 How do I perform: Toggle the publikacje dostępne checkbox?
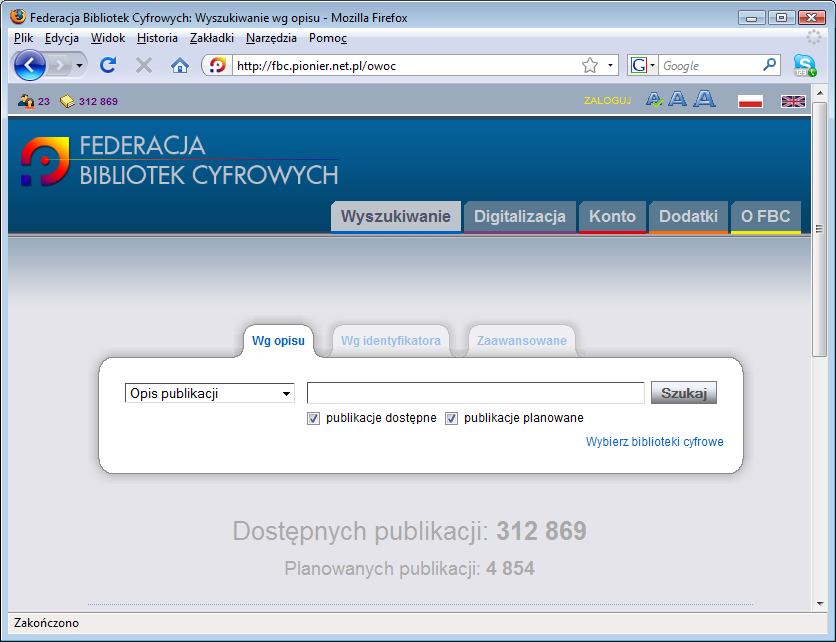314,419
